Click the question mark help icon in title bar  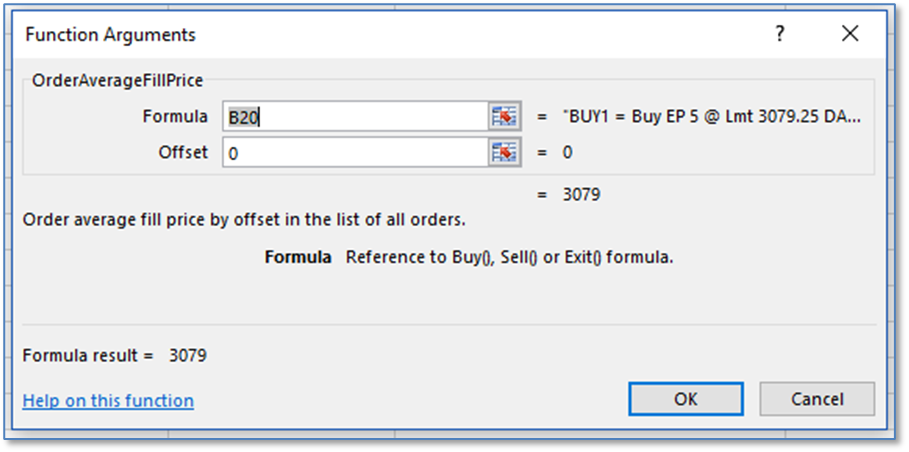point(780,34)
